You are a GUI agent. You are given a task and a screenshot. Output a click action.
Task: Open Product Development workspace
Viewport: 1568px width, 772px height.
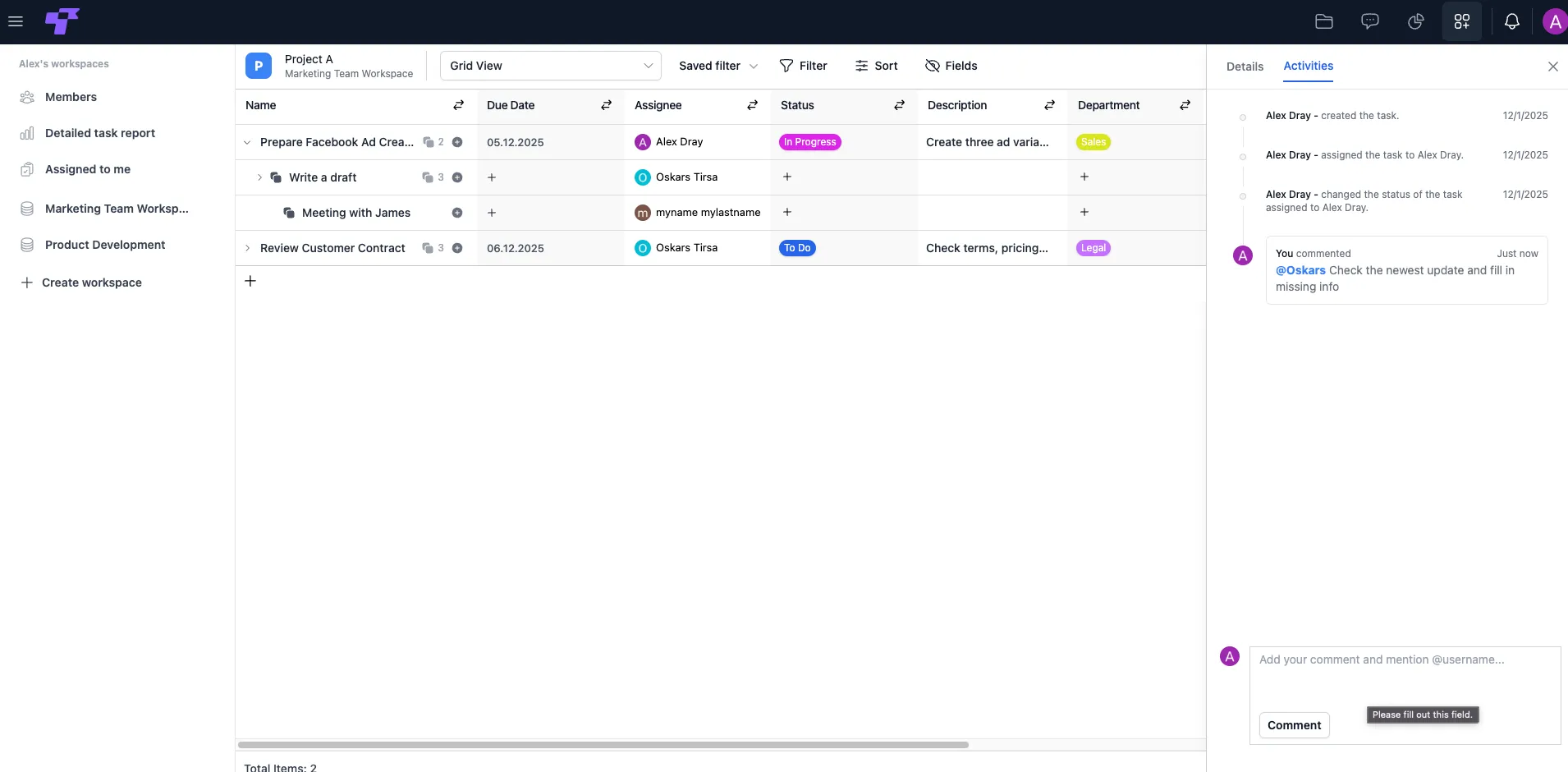(105, 245)
